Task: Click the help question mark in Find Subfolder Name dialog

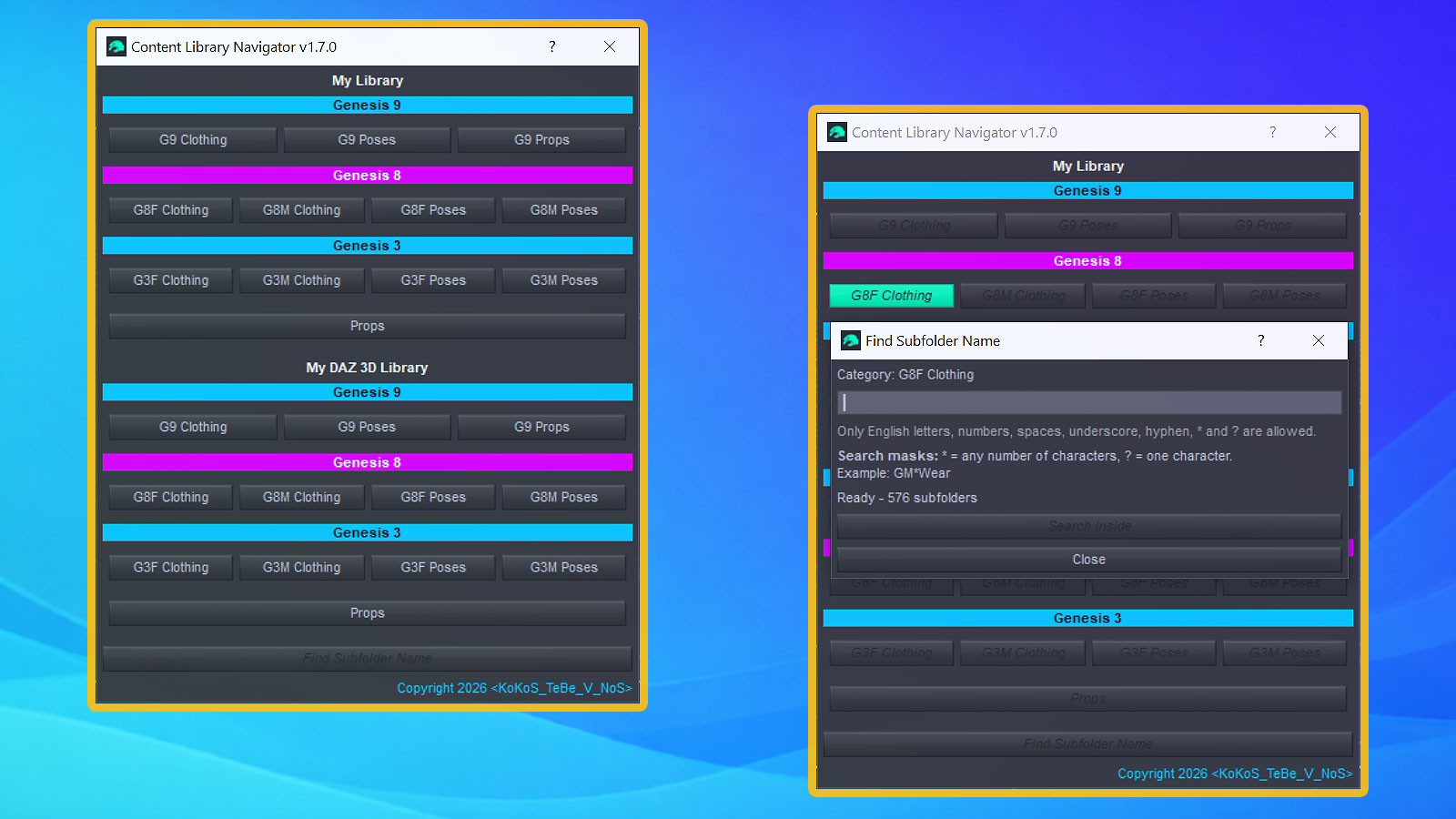Action: (x=1260, y=340)
